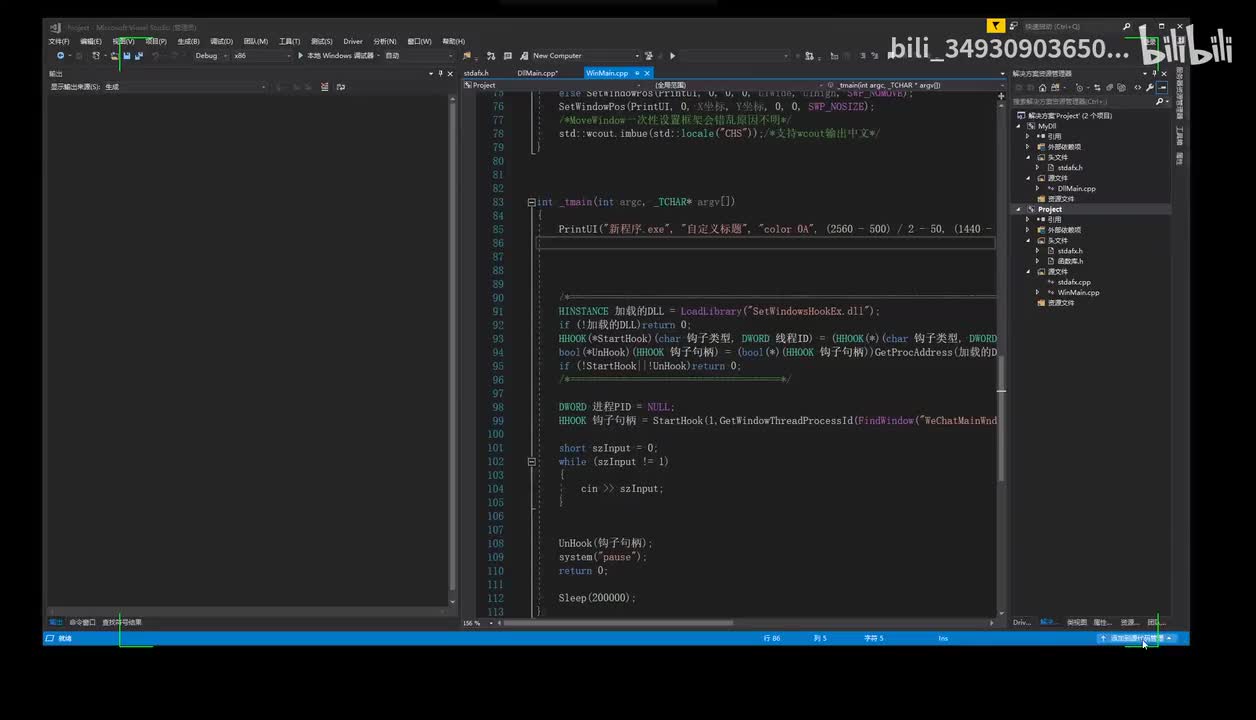Select WinMain.cpp in Solution Explorer tree
Viewport: 1256px width, 720px height.
coord(1078,293)
